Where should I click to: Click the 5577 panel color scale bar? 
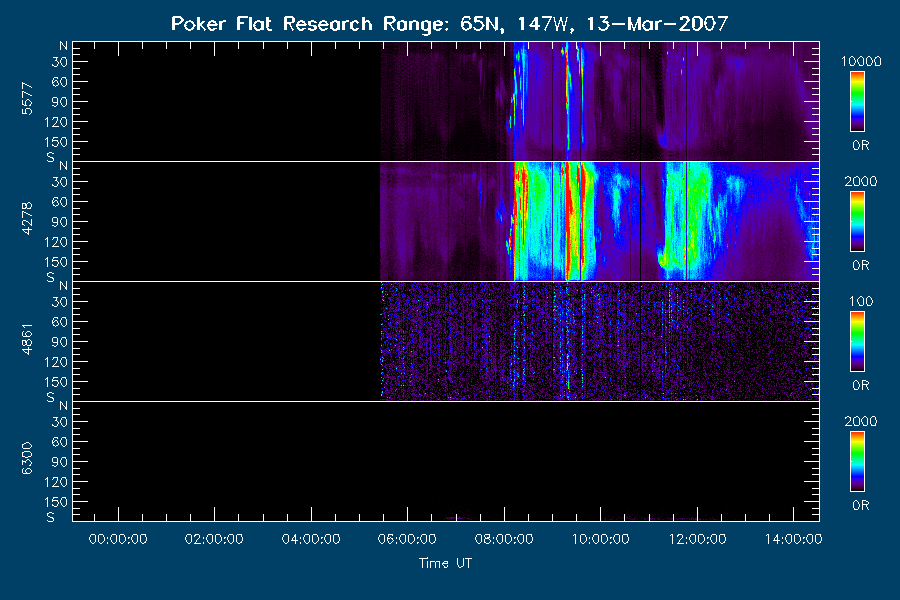pos(858,102)
